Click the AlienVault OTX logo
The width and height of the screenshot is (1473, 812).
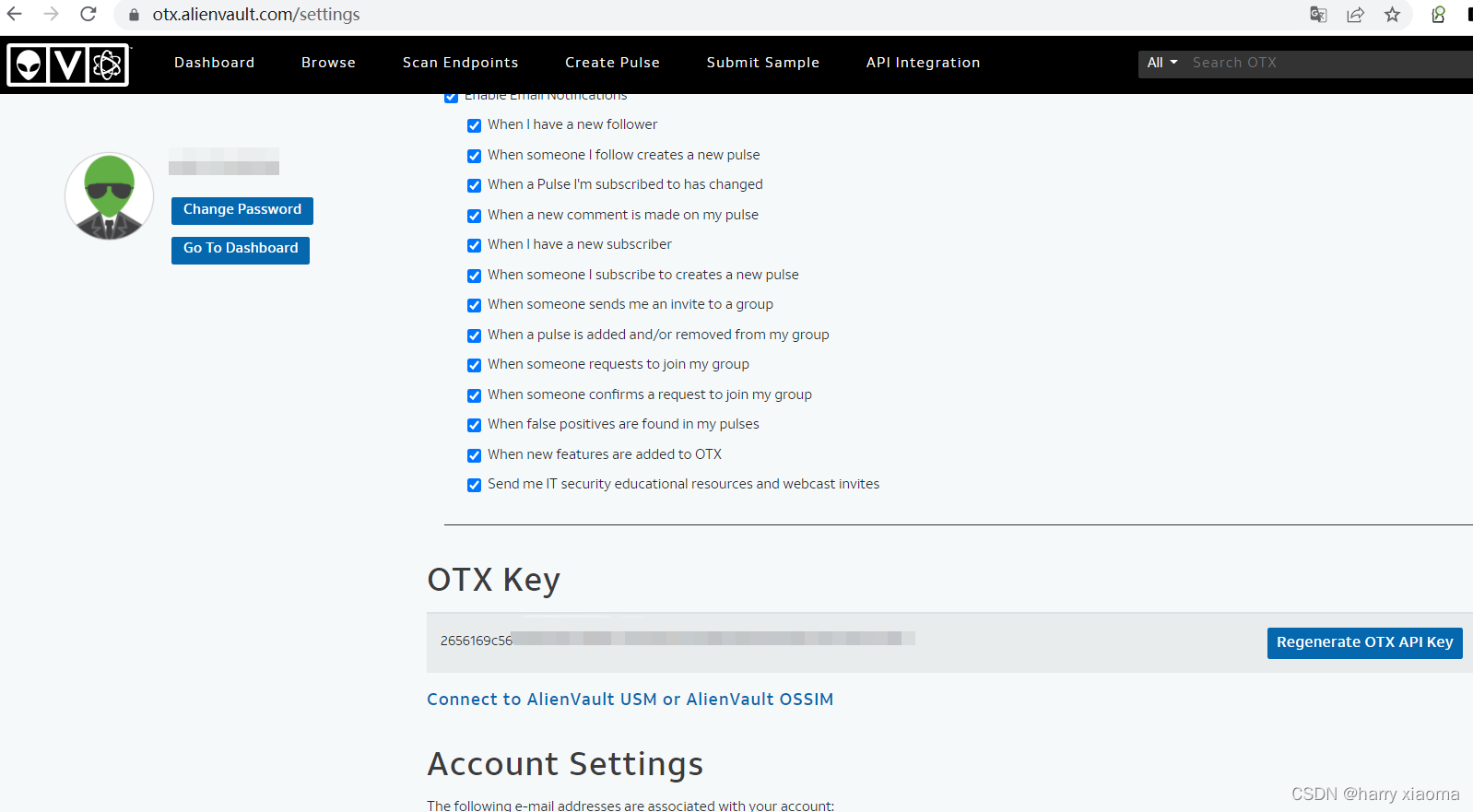[68, 65]
